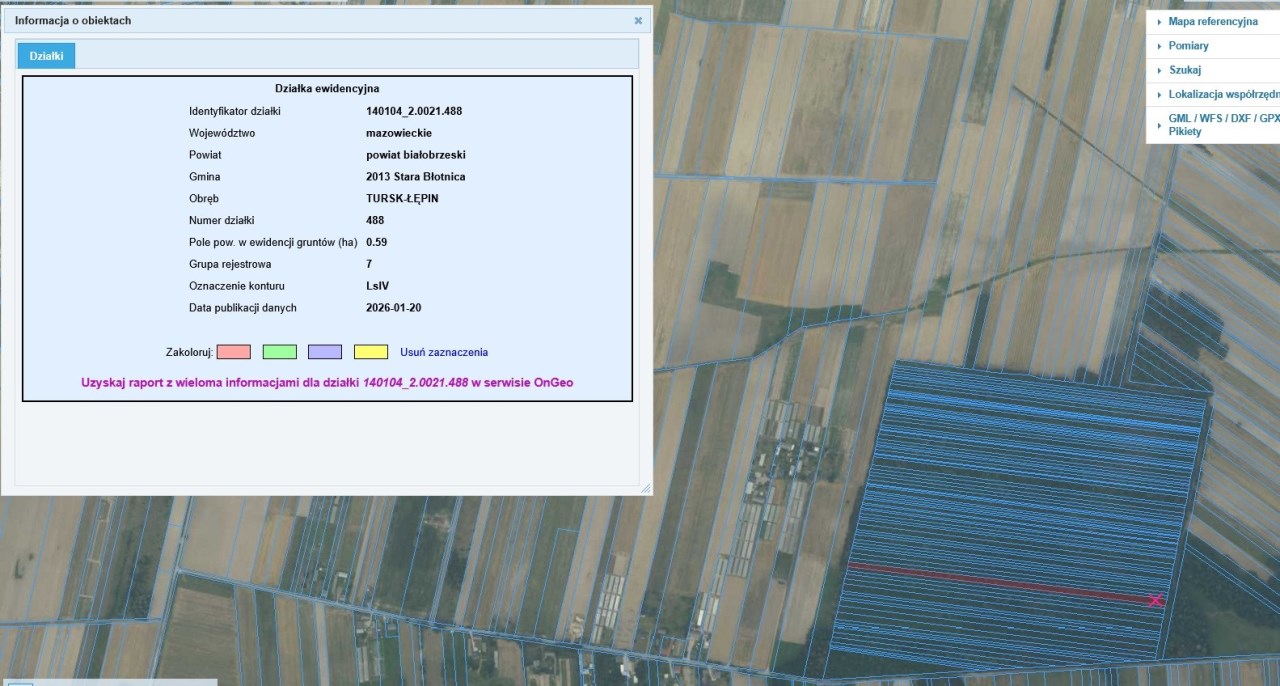Grab the dialog resize handle corner

[x=645, y=488]
